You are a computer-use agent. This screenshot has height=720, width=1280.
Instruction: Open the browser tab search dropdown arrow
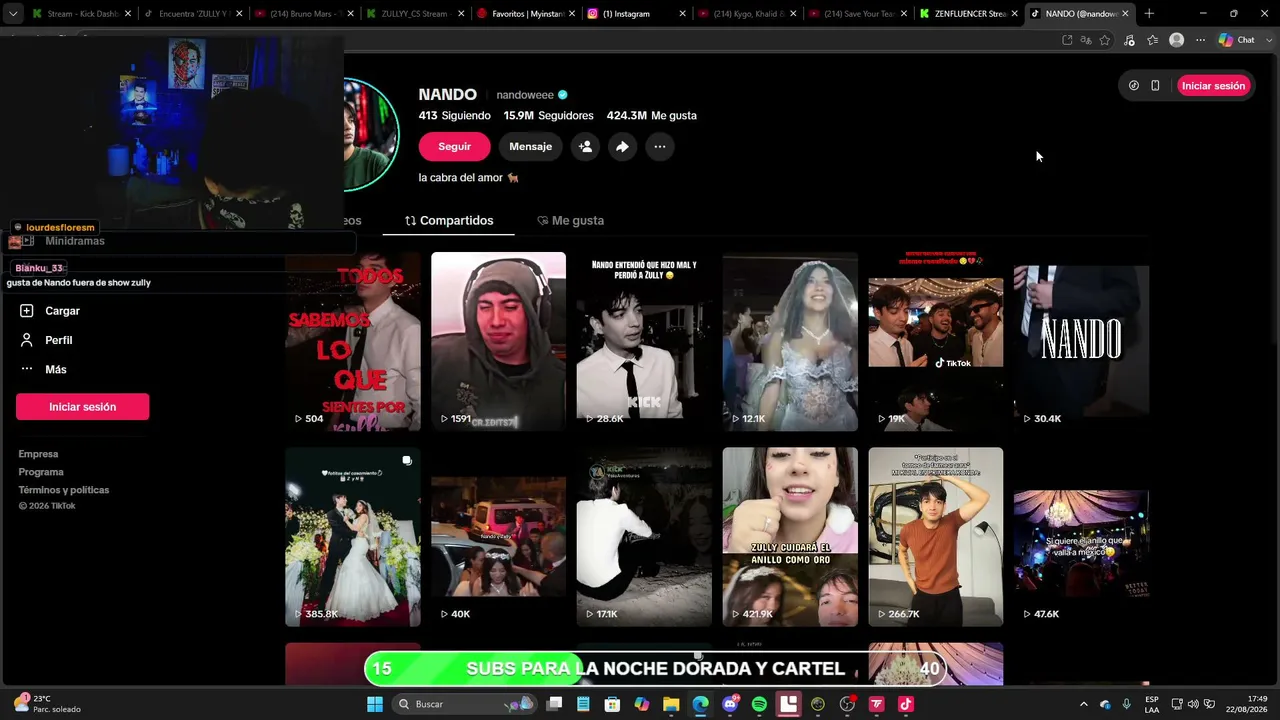pyautogui.click(x=13, y=14)
